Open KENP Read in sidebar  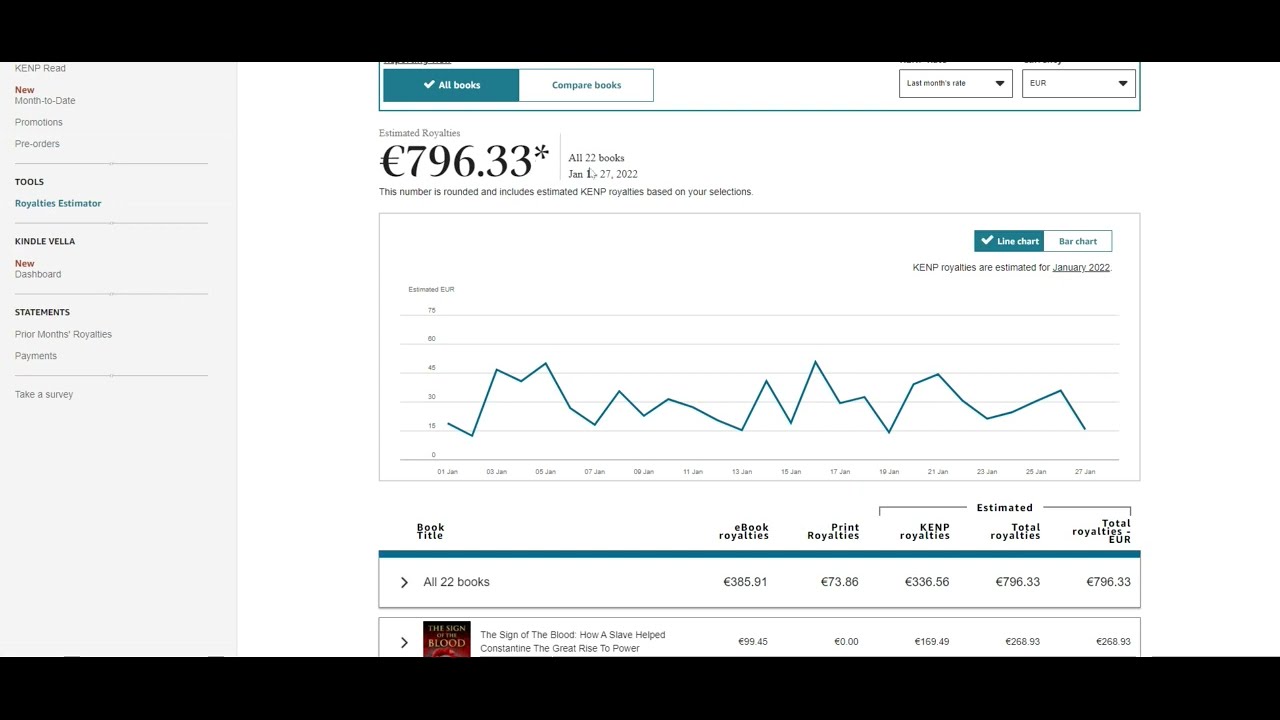tap(40, 68)
